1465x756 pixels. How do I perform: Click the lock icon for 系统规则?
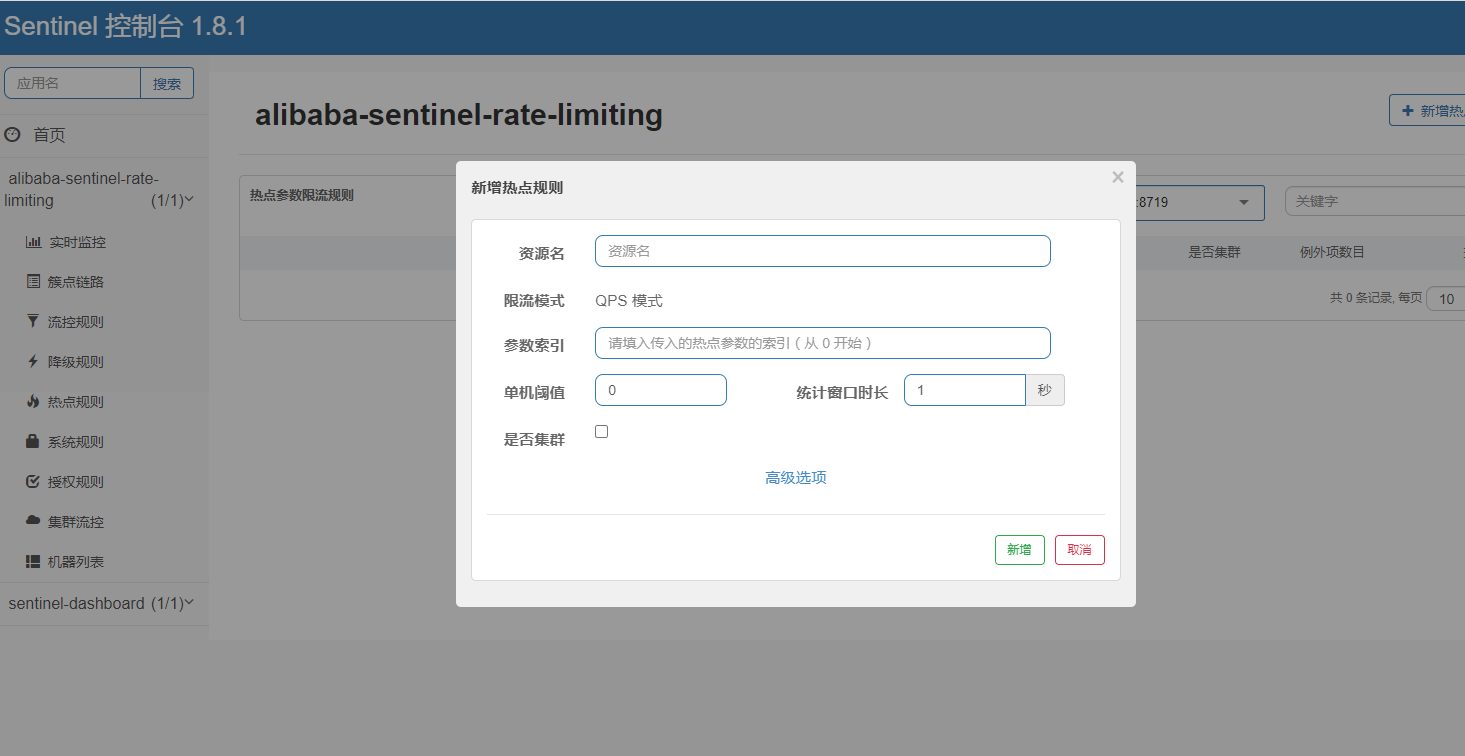coord(33,441)
